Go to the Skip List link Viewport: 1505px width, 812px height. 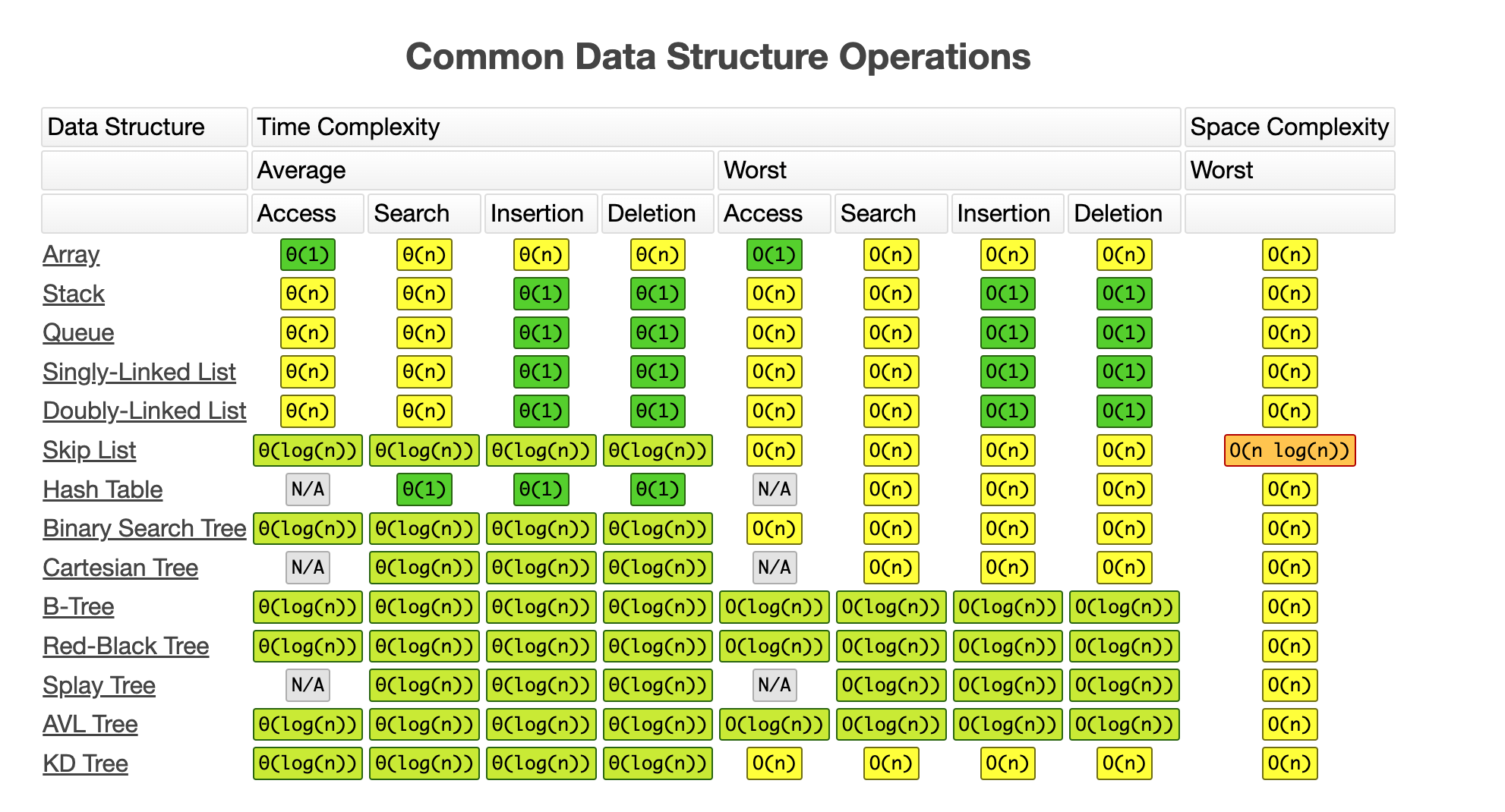(x=89, y=450)
